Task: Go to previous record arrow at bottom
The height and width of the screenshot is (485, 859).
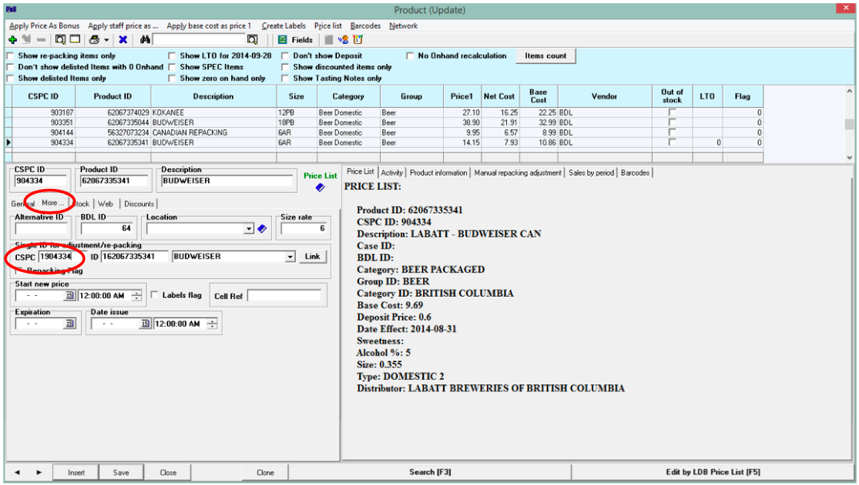Action: 18,472
